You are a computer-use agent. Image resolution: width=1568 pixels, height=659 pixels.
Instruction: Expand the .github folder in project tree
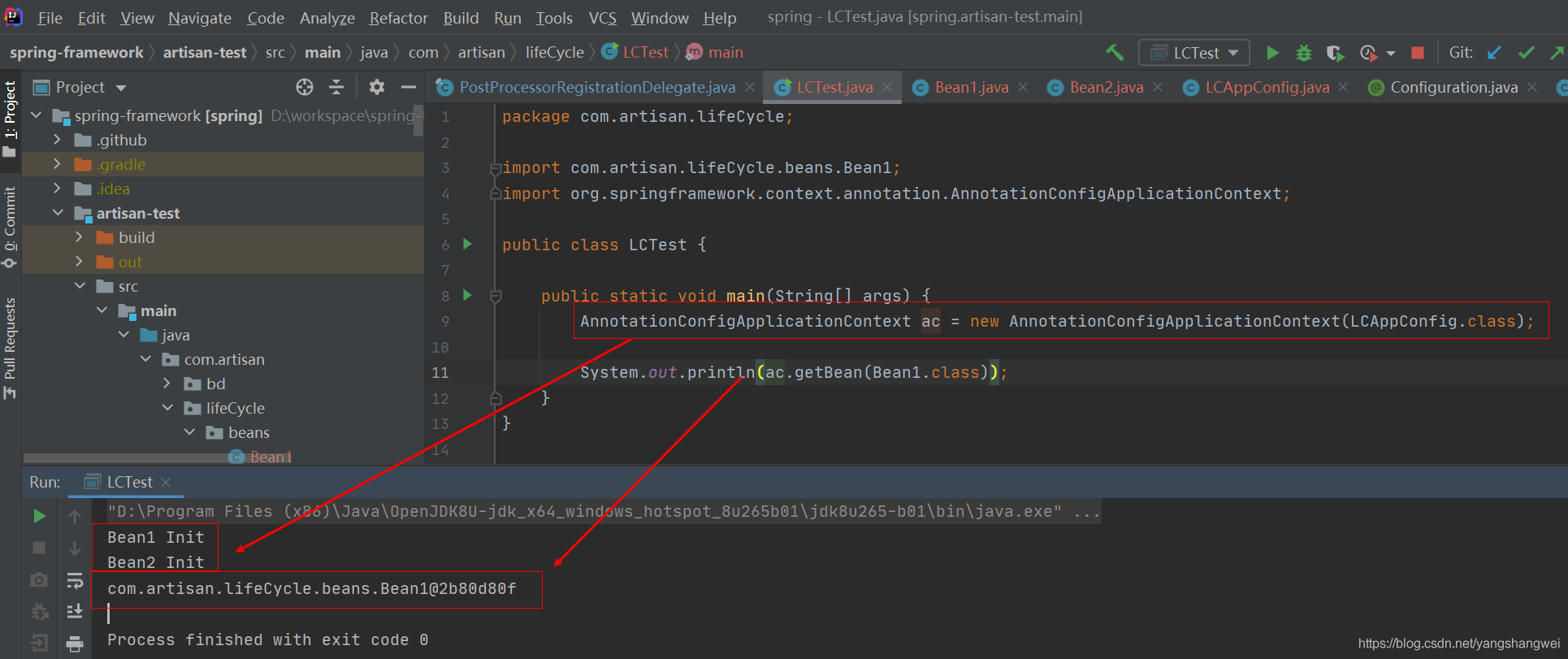tap(57, 140)
